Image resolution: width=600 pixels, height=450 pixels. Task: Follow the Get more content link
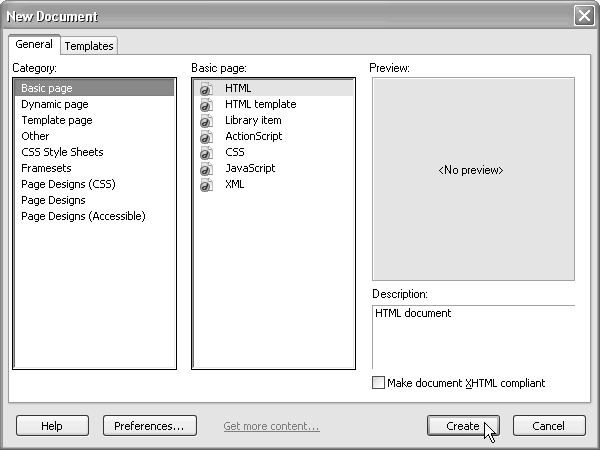tap(271, 426)
